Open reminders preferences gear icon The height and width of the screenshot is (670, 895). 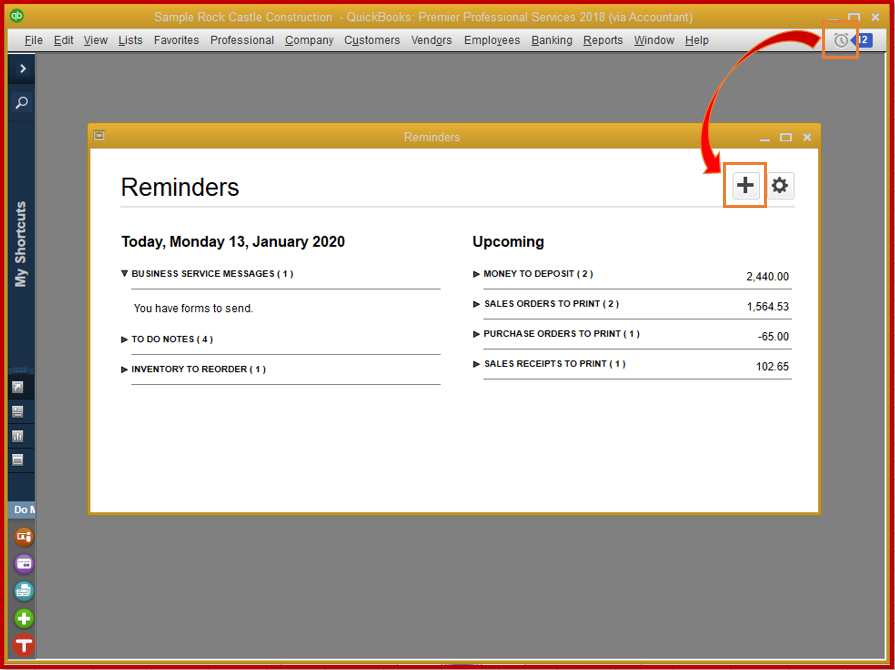click(780, 185)
